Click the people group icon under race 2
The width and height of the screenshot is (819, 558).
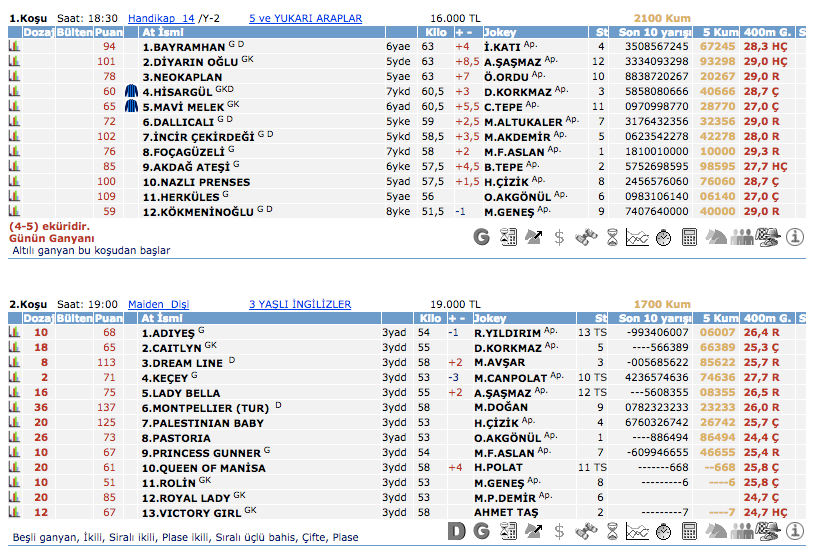741,530
